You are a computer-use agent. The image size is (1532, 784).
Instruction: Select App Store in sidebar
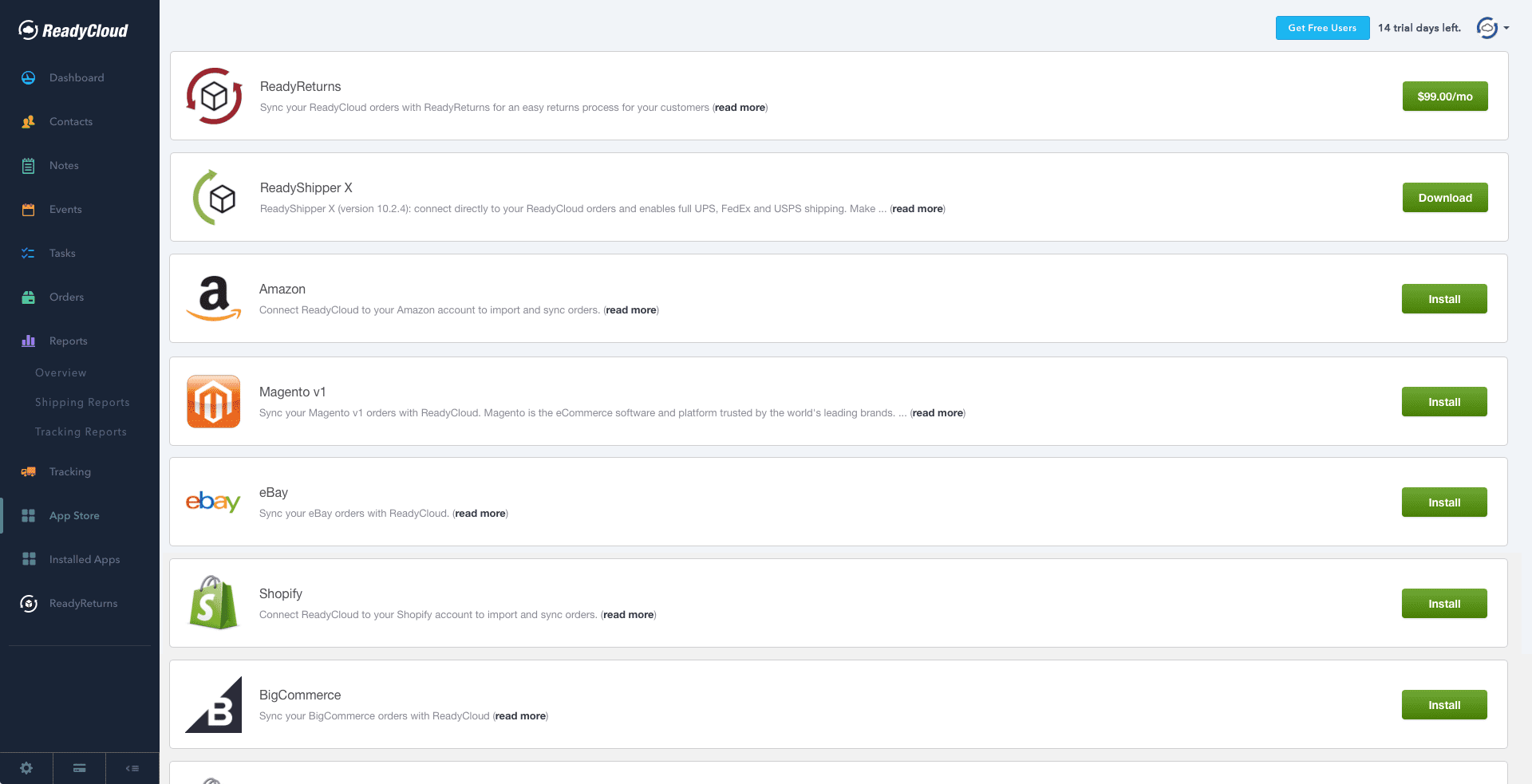pyautogui.click(x=74, y=515)
